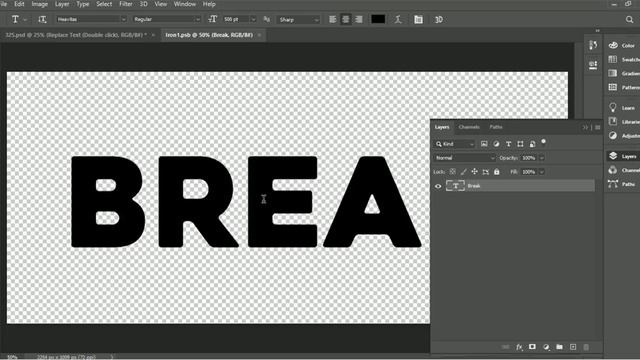The height and width of the screenshot is (360, 640).
Task: Open the search magnifier icon
Action: tap(629, 19)
